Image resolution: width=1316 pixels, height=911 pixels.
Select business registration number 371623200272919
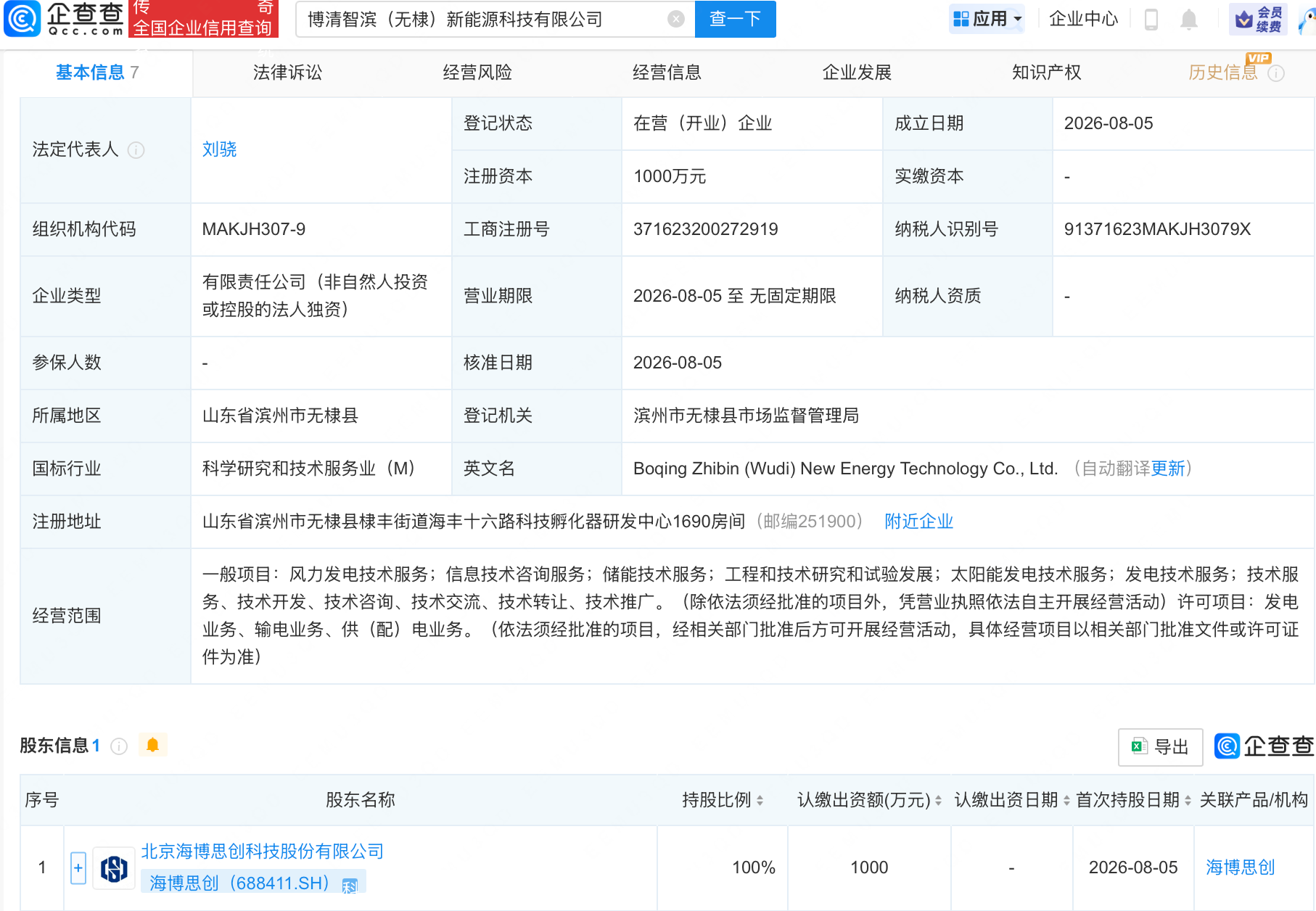click(x=706, y=229)
